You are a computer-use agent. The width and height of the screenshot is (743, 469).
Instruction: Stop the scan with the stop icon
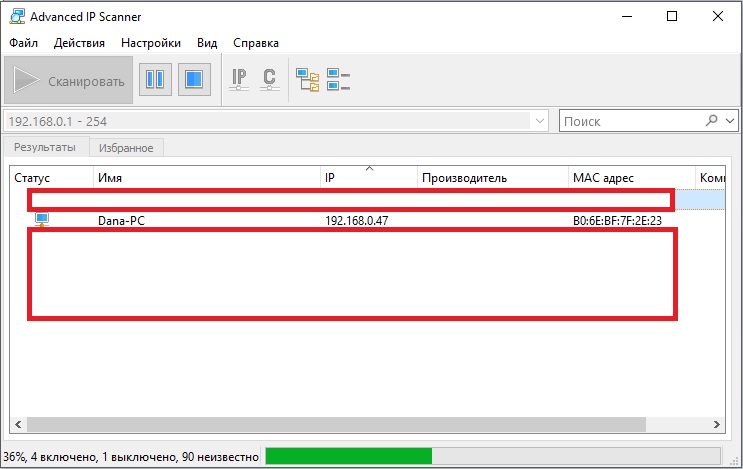pyautogui.click(x=194, y=80)
